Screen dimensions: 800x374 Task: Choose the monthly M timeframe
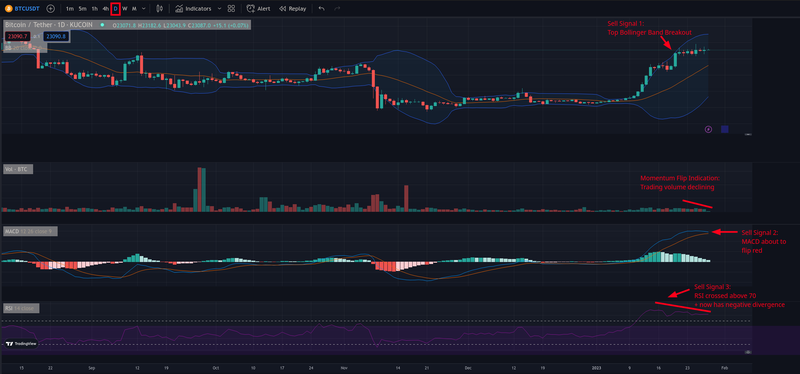134,9
